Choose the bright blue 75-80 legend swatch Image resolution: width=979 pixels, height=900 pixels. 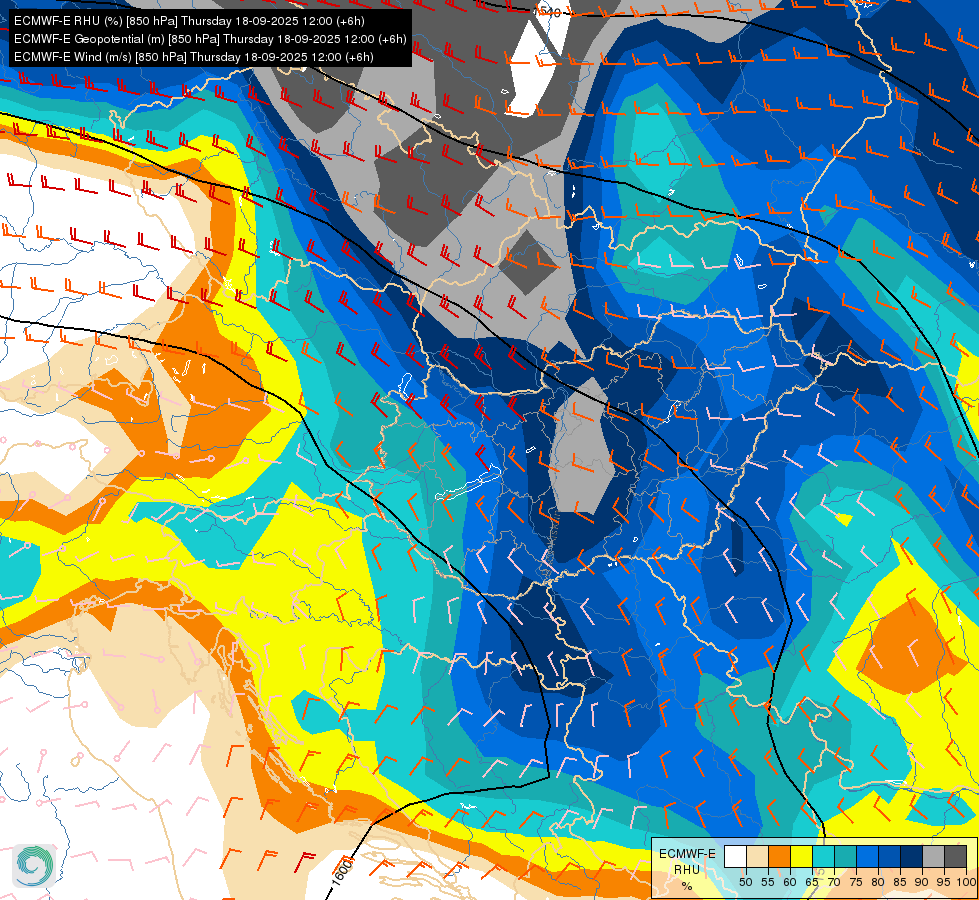(867, 856)
